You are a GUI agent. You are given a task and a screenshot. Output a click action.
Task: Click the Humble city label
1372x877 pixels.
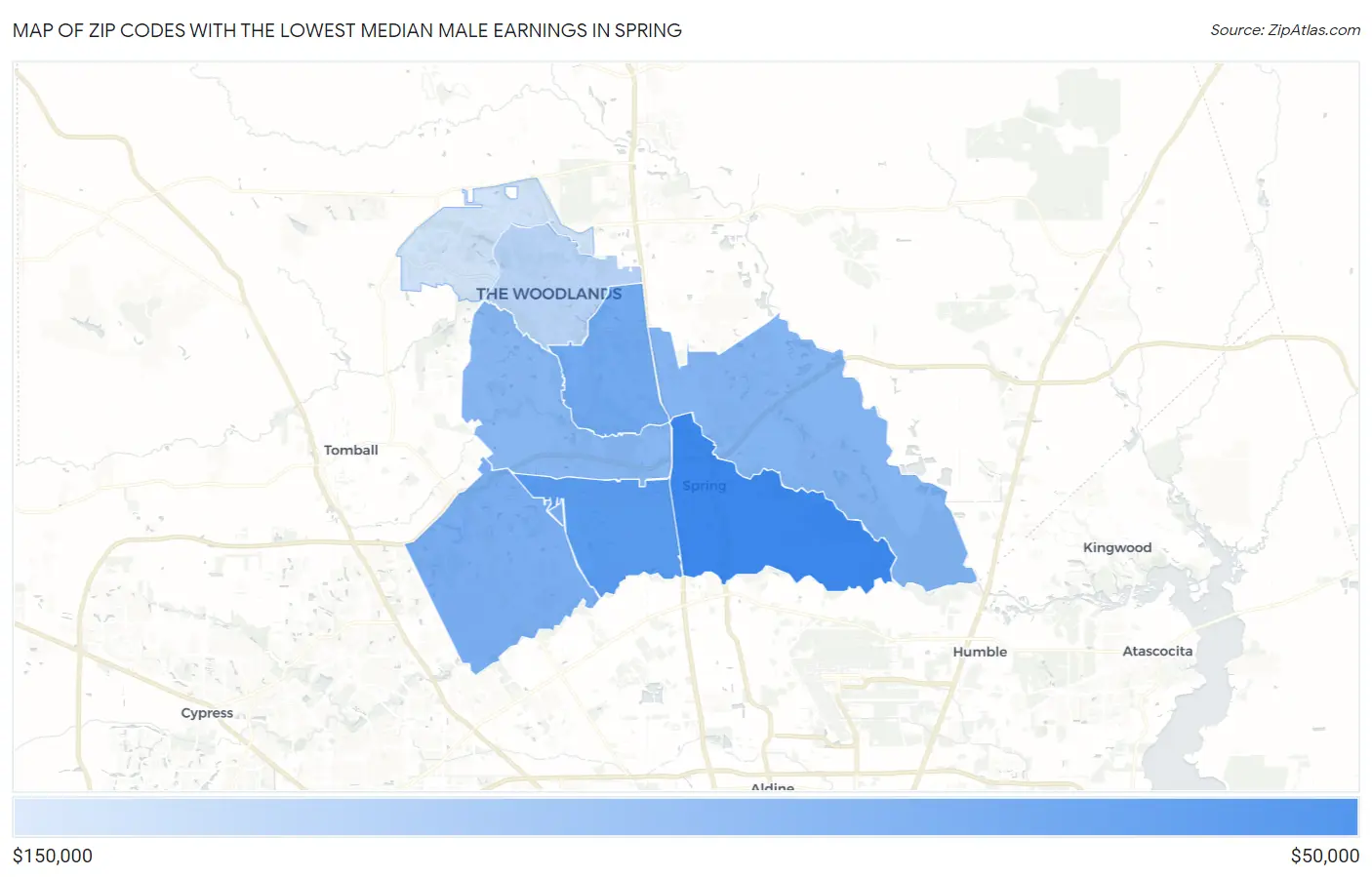pyautogui.click(x=980, y=652)
